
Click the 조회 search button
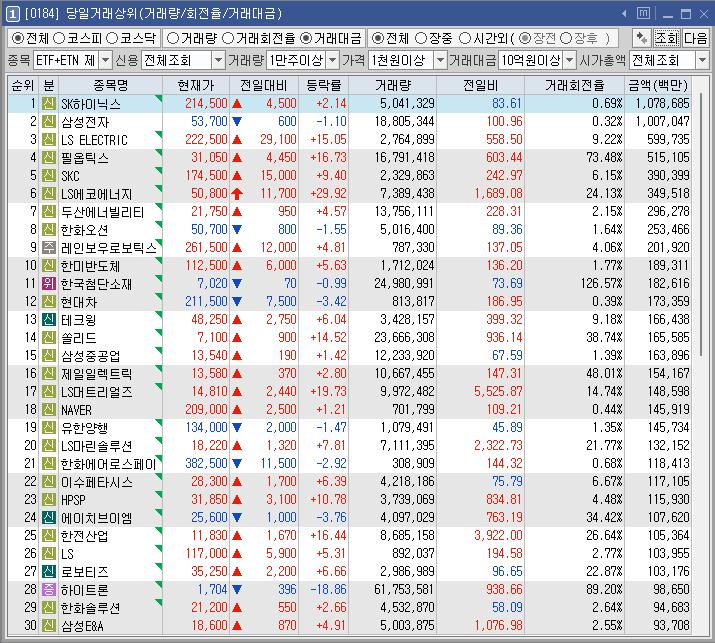667,38
